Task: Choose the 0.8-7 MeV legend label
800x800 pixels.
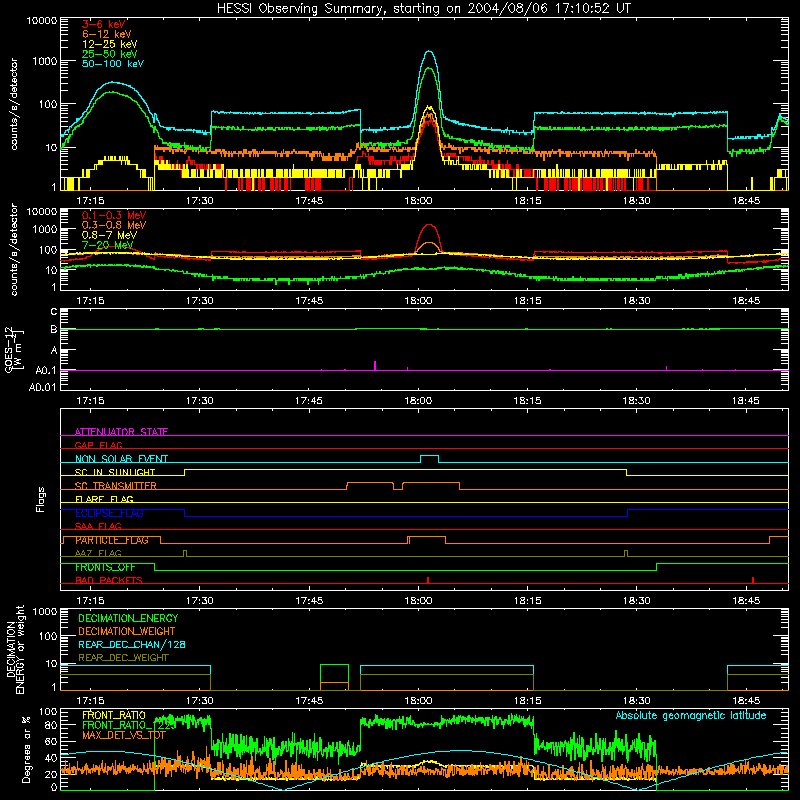Action: (x=109, y=235)
